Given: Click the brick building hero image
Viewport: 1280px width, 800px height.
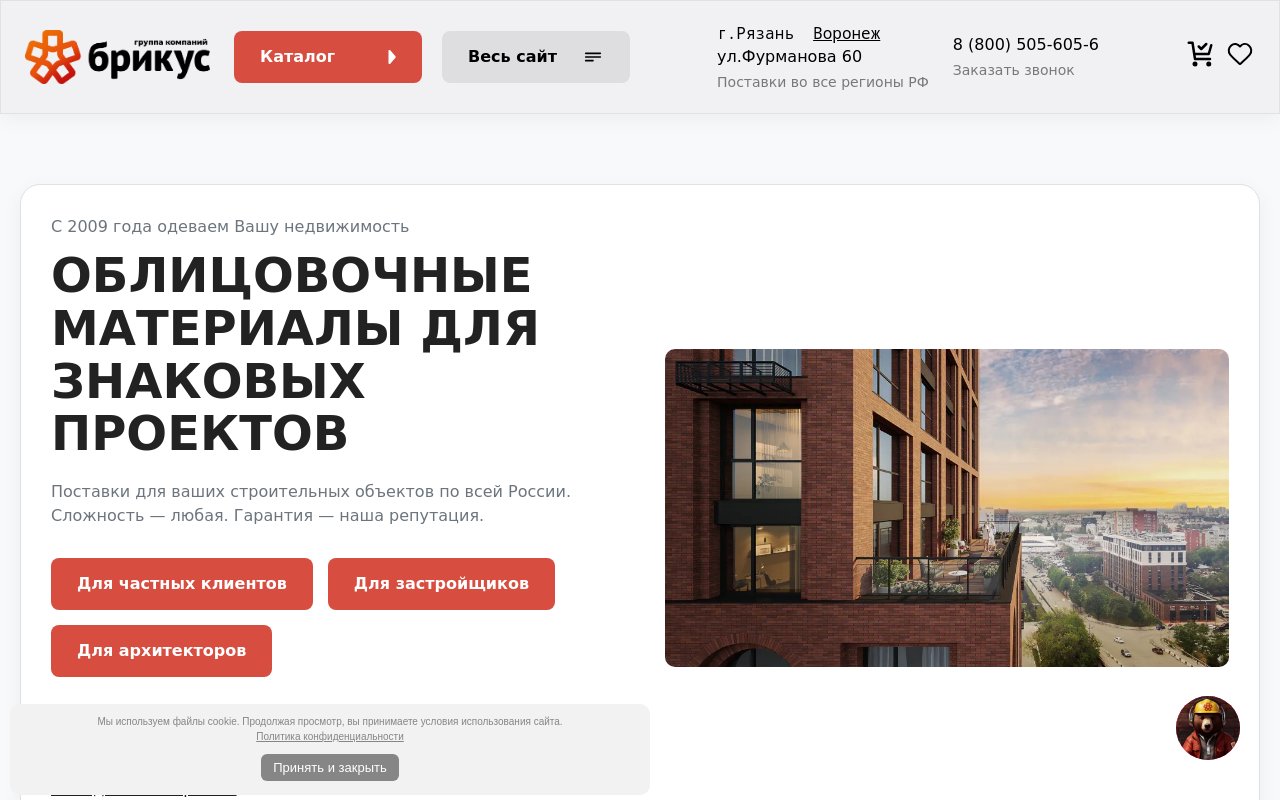Looking at the screenshot, I should (x=947, y=508).
